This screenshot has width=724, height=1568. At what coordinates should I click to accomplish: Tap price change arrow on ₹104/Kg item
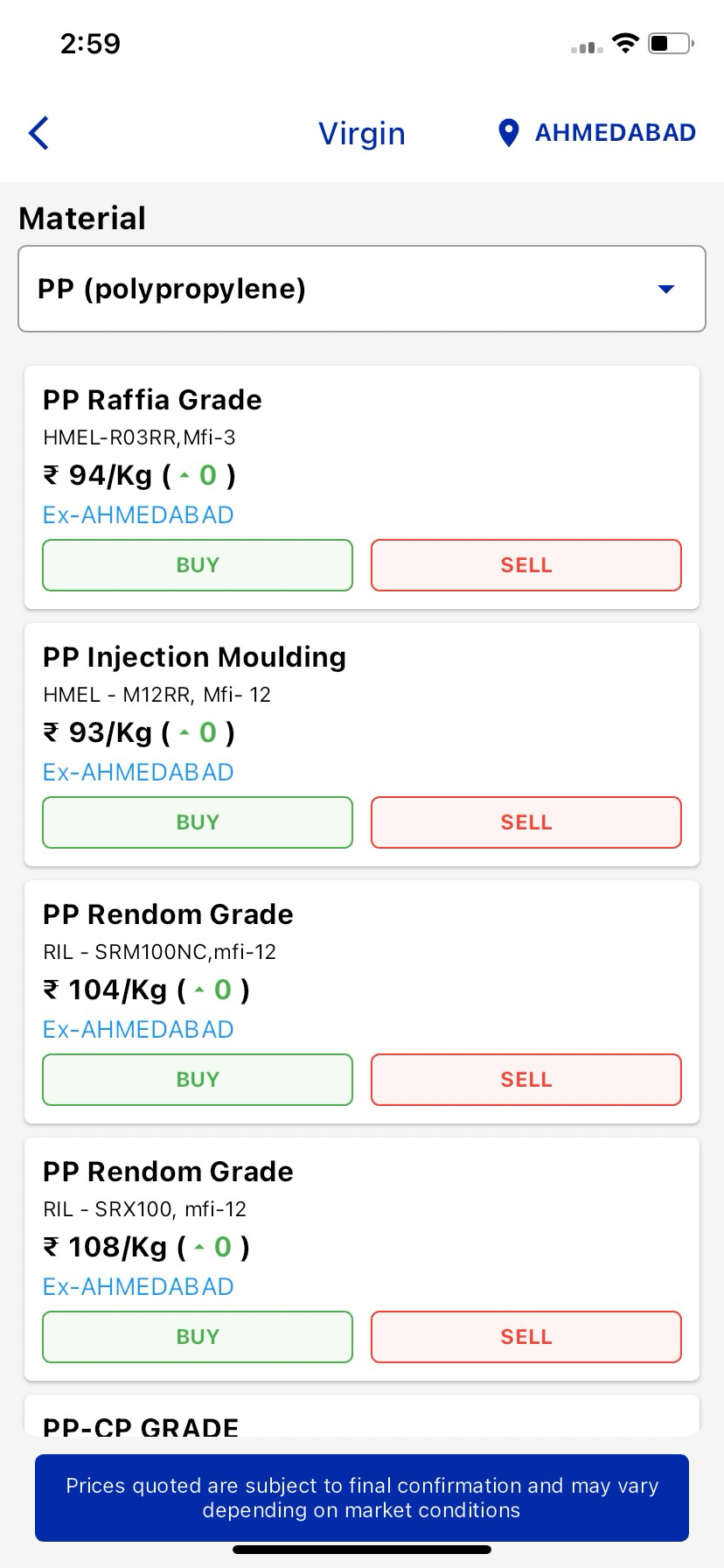point(199,990)
